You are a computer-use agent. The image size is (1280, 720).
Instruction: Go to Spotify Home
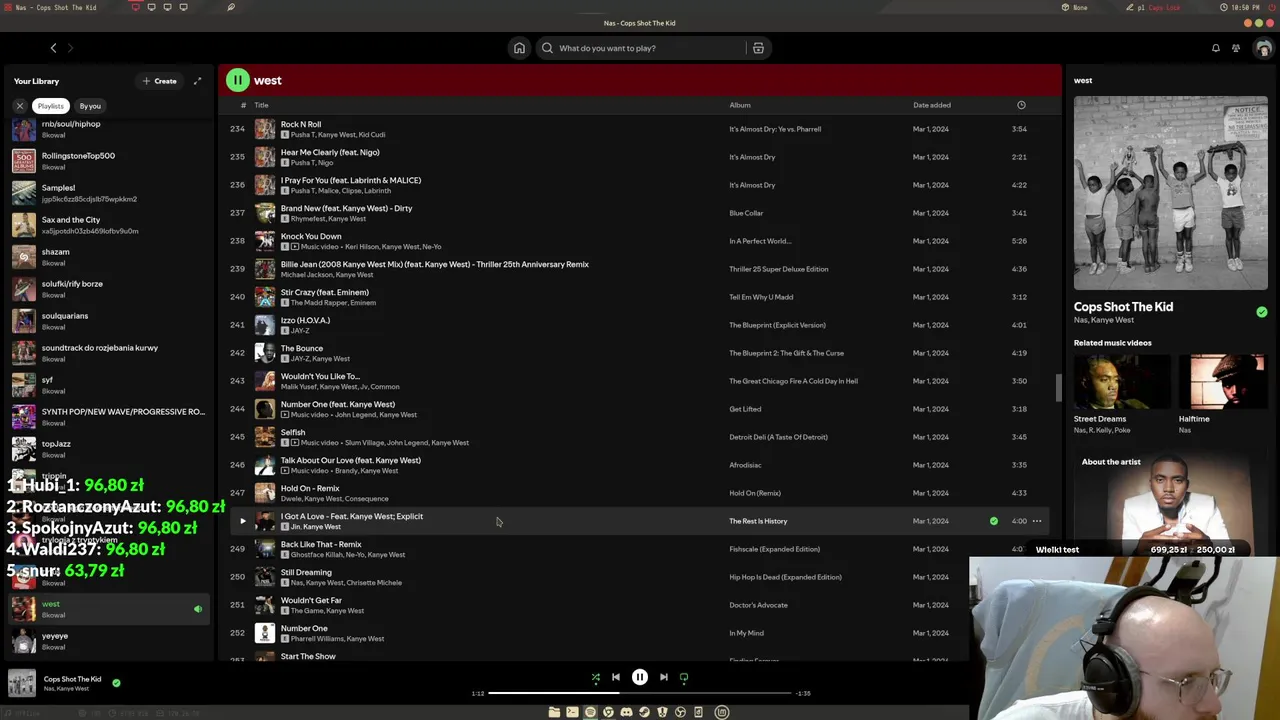(x=519, y=48)
